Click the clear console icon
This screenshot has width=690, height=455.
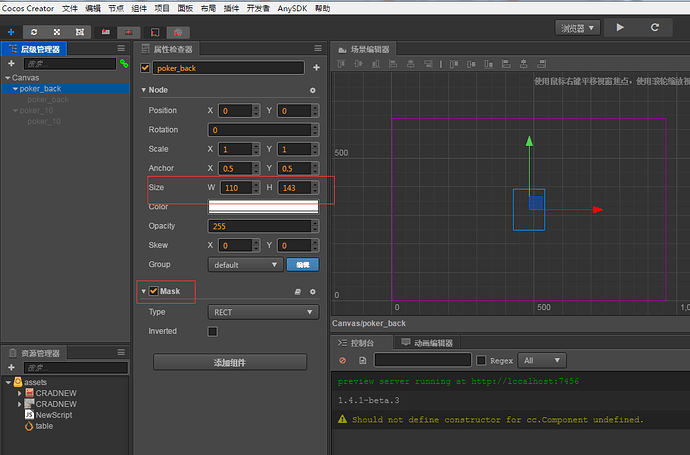(343, 360)
